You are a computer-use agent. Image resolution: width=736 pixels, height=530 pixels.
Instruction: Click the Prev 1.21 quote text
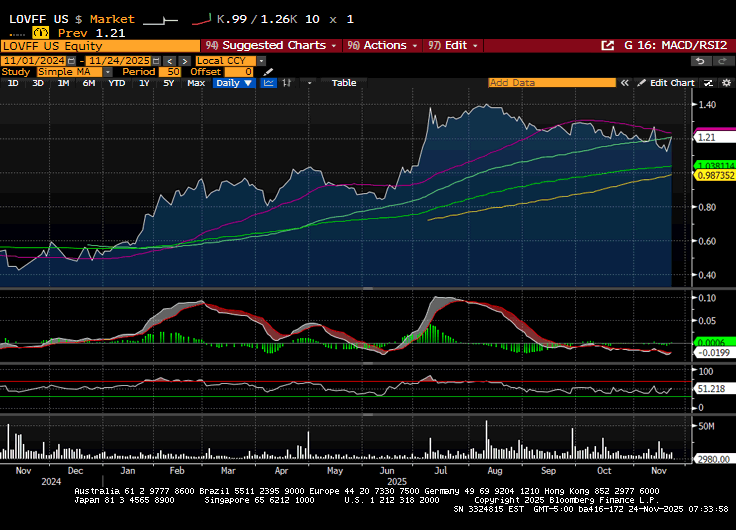pyautogui.click(x=91, y=33)
